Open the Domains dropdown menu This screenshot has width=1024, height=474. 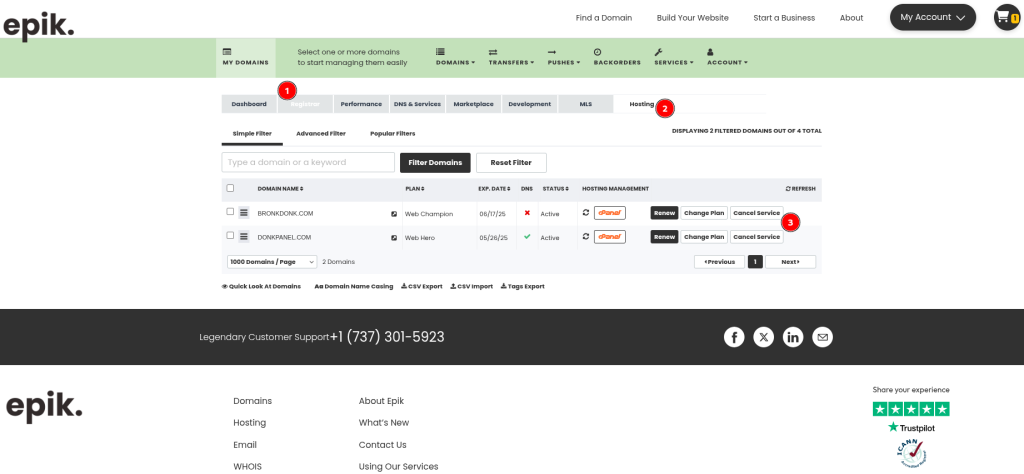(x=455, y=57)
